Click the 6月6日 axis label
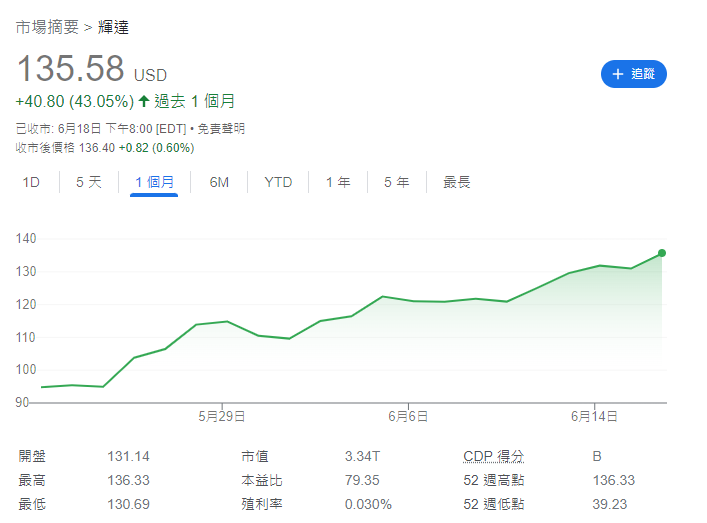The height and width of the screenshot is (523, 707). (408, 416)
